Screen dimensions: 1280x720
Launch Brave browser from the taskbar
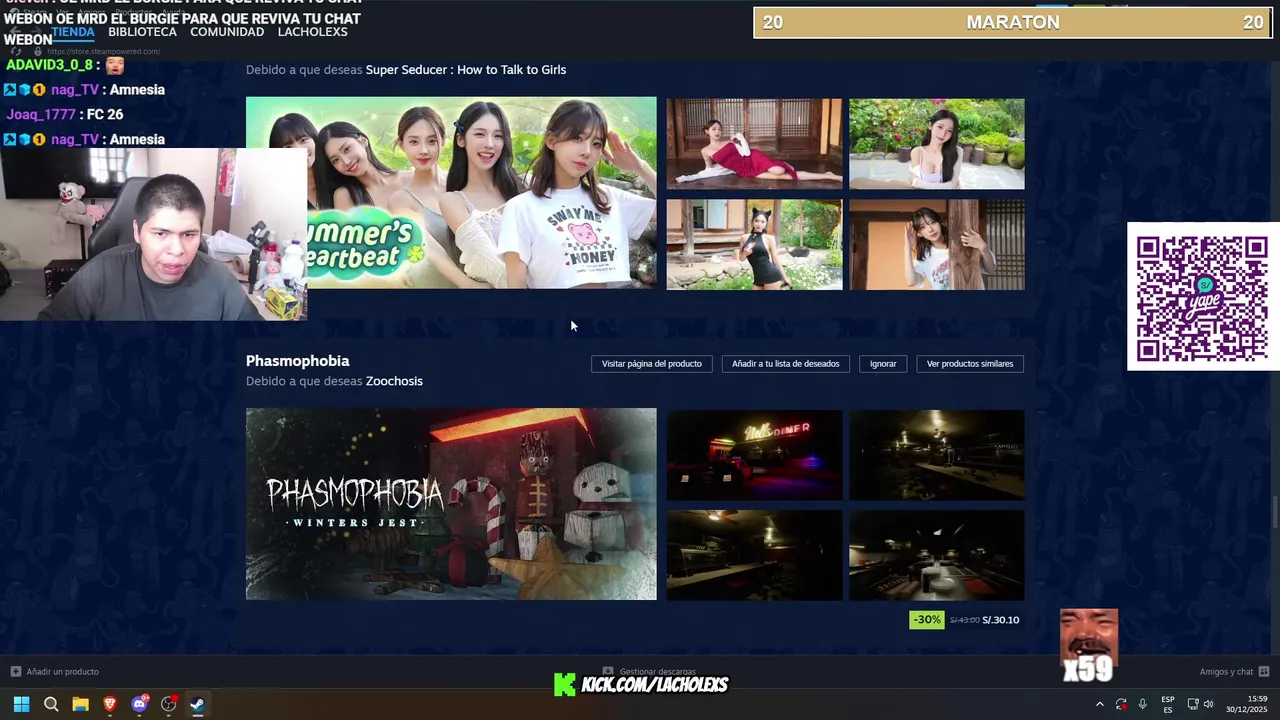click(x=110, y=704)
